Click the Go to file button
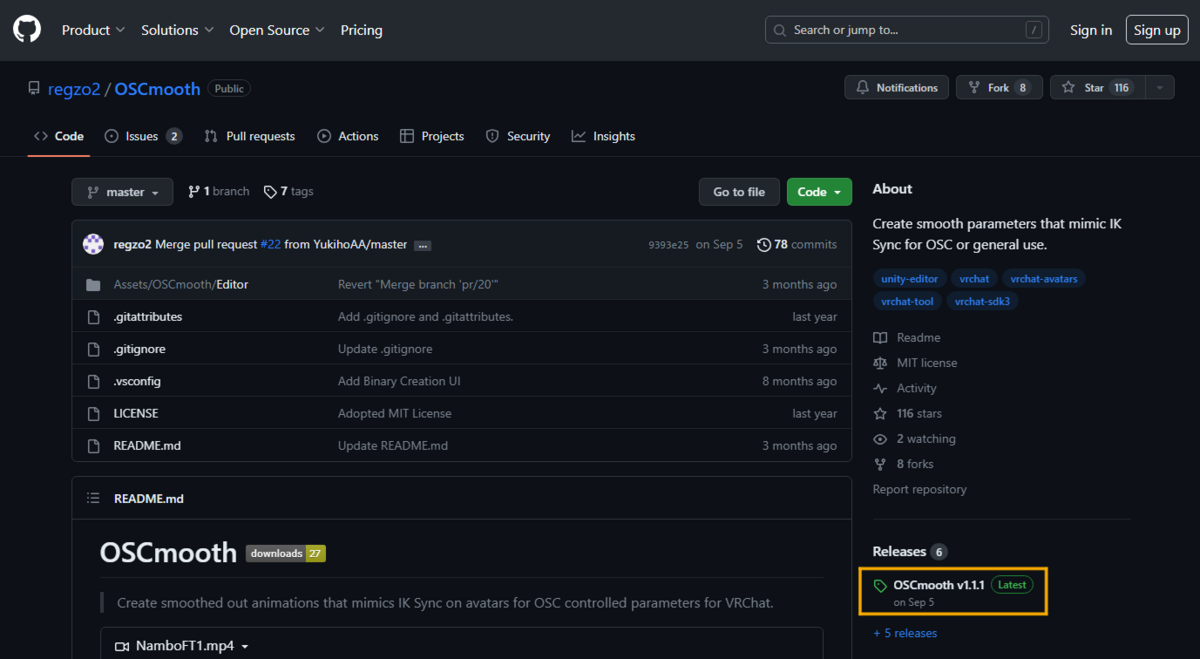This screenshot has width=1200, height=659. pos(739,192)
